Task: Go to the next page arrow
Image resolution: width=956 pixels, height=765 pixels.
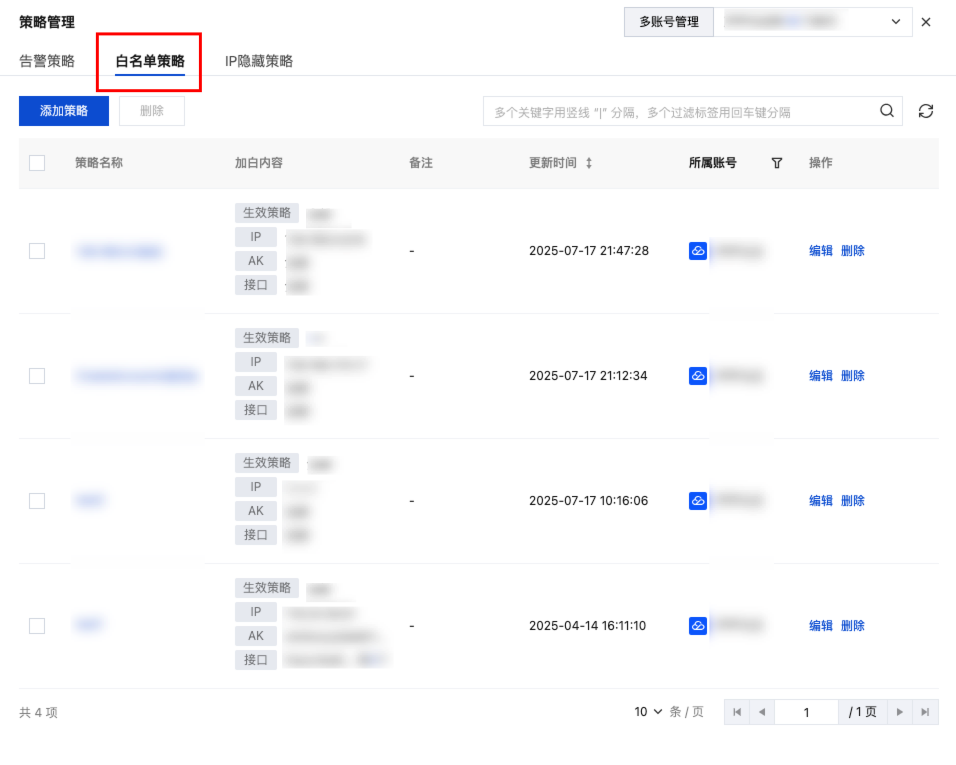Action: 900,712
